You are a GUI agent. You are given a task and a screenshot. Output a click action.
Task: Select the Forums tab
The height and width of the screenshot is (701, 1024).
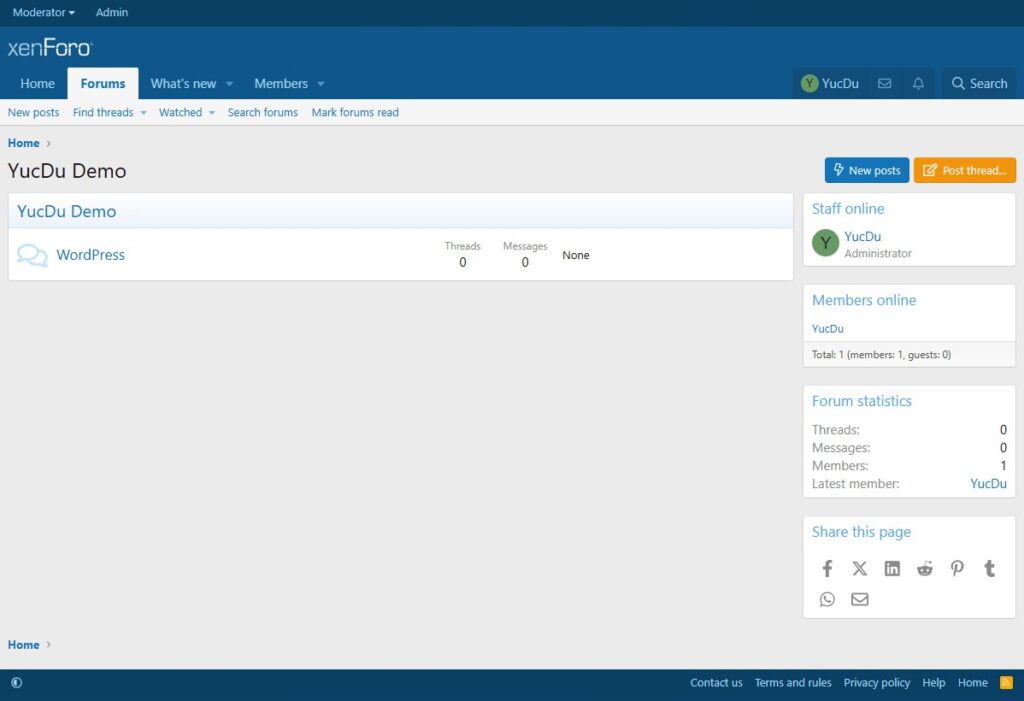[x=103, y=84]
